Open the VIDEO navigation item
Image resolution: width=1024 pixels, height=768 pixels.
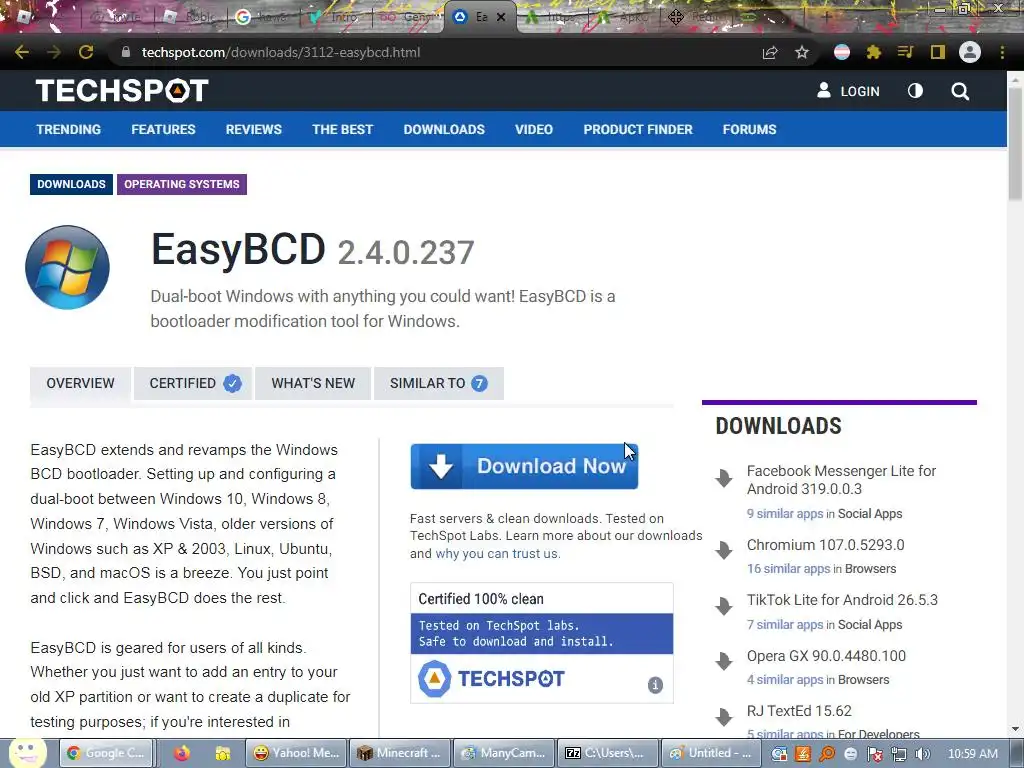[534, 129]
